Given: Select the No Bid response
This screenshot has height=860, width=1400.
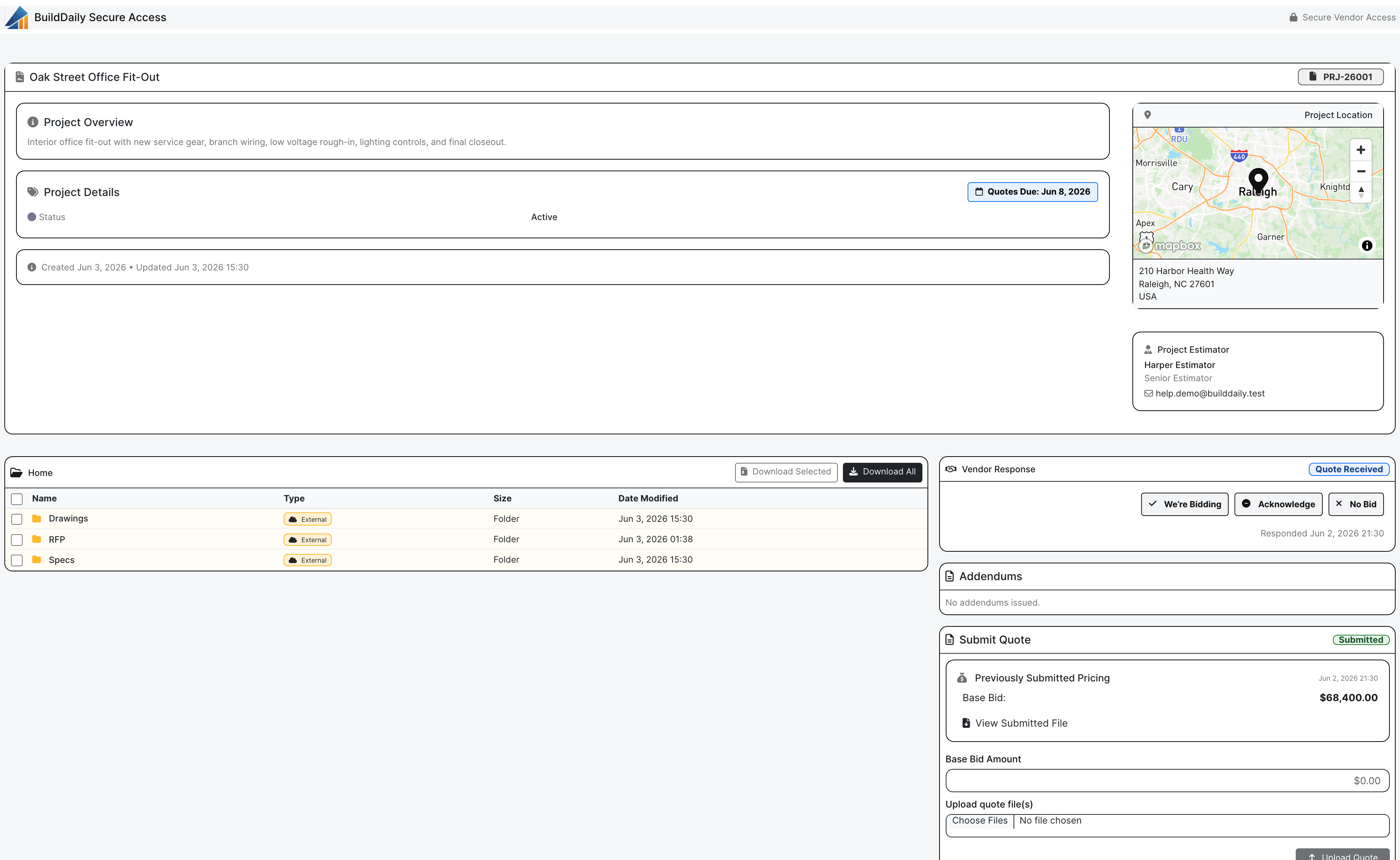Looking at the screenshot, I should (x=1356, y=504).
